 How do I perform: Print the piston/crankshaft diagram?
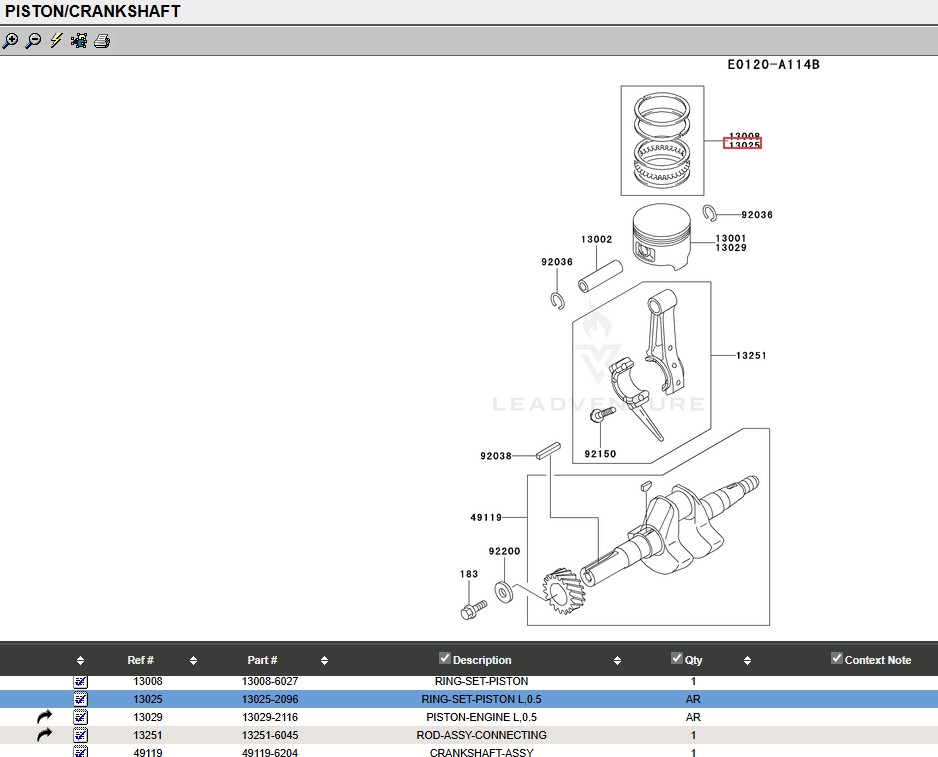point(102,41)
